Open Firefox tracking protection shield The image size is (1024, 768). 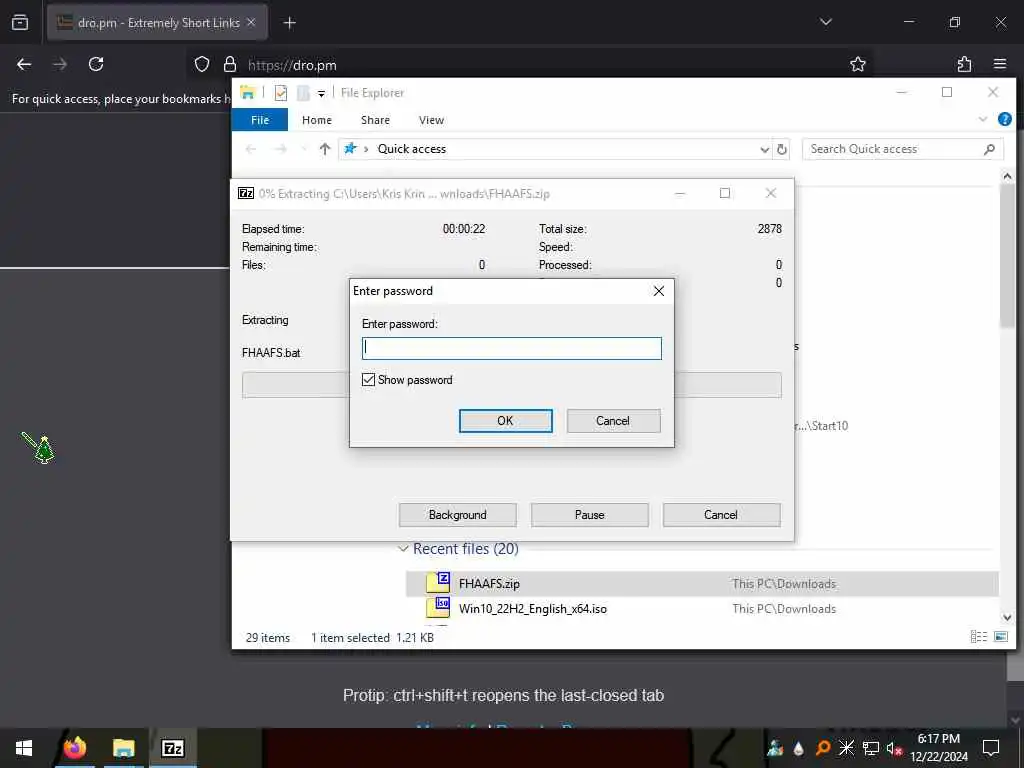click(x=202, y=64)
